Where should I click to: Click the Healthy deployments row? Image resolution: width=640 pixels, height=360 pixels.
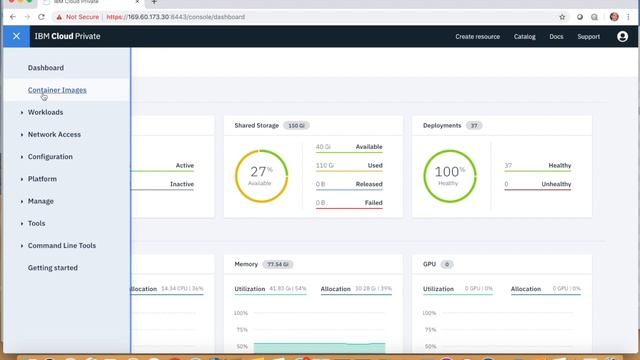(538, 166)
